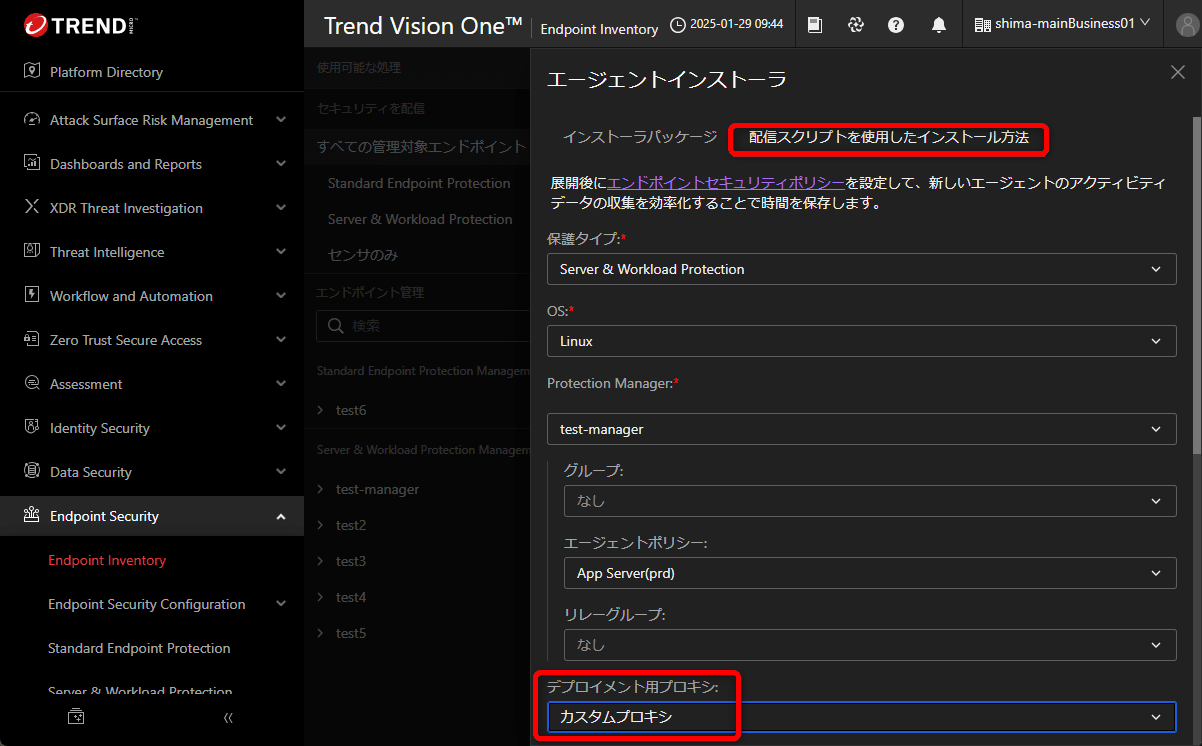Screen dimensions: 1202x746
Task: Open the shima-mainBusiness01 account dropdown
Action: pyautogui.click(x=1062, y=24)
